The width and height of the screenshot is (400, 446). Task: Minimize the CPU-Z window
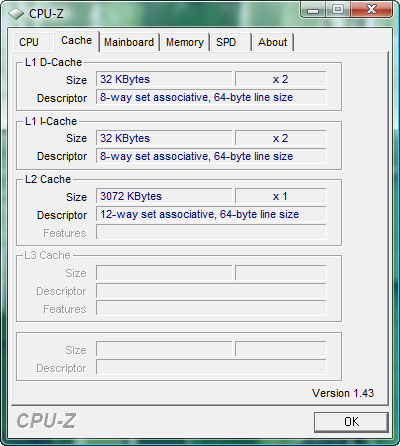(313, 10)
